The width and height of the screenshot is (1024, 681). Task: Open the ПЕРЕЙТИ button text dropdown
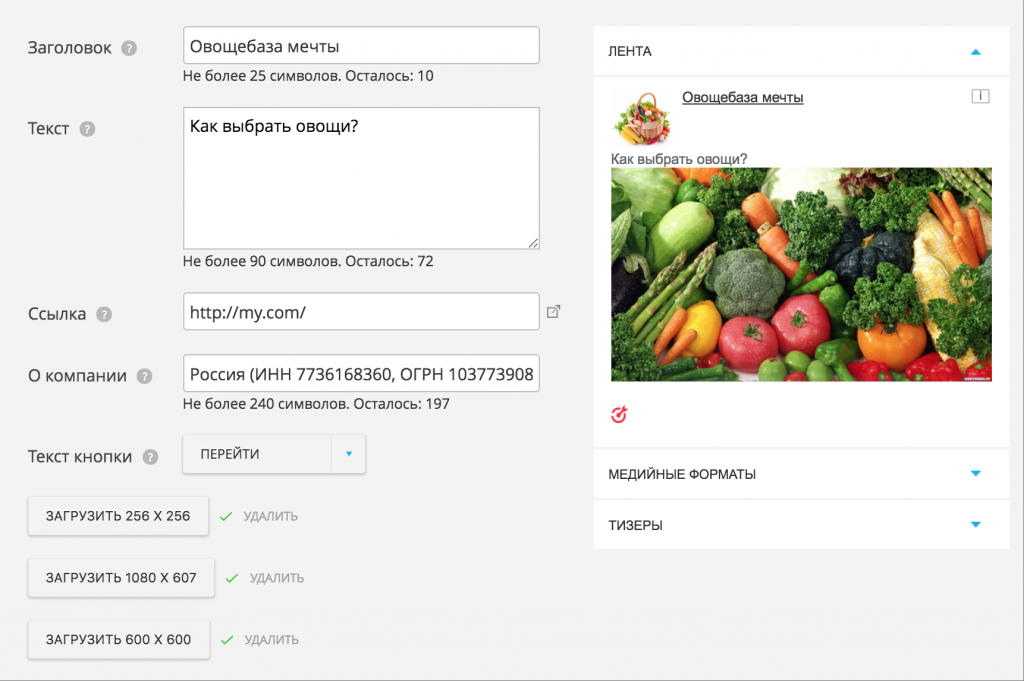click(348, 454)
